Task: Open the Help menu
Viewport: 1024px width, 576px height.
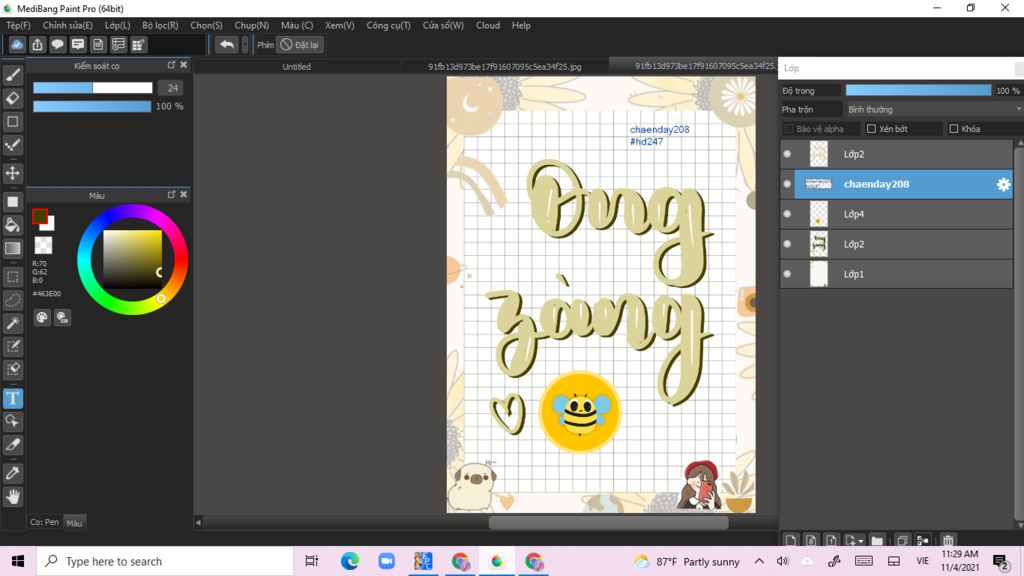Action: [x=521, y=25]
